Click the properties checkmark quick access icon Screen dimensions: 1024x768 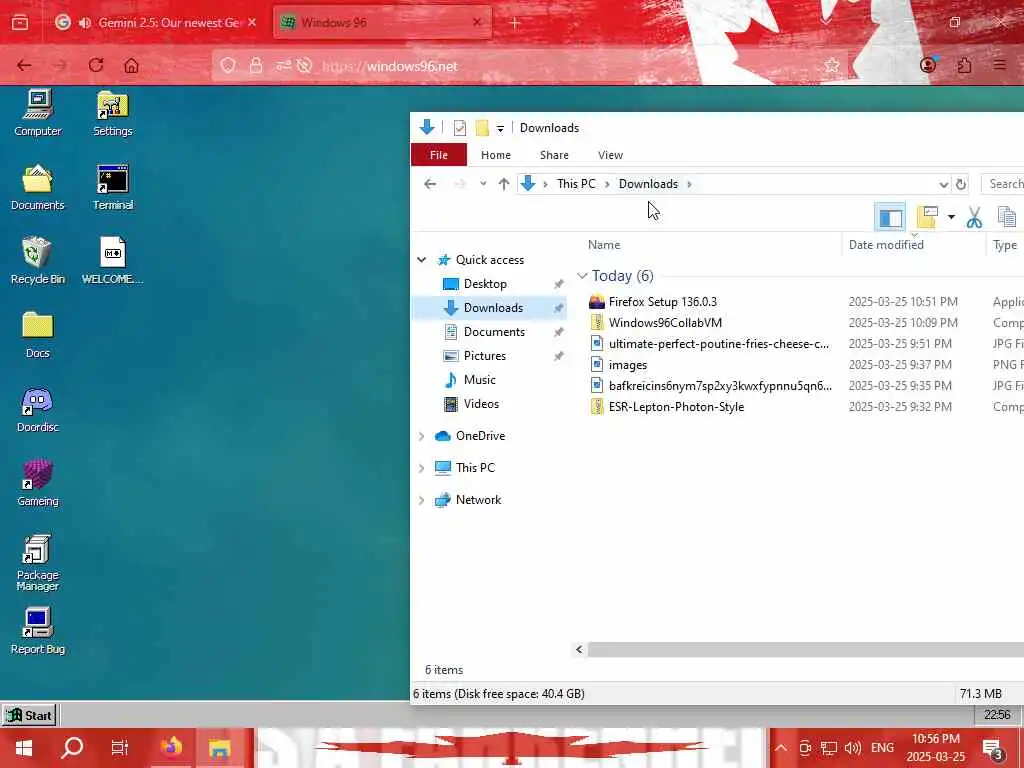click(460, 128)
